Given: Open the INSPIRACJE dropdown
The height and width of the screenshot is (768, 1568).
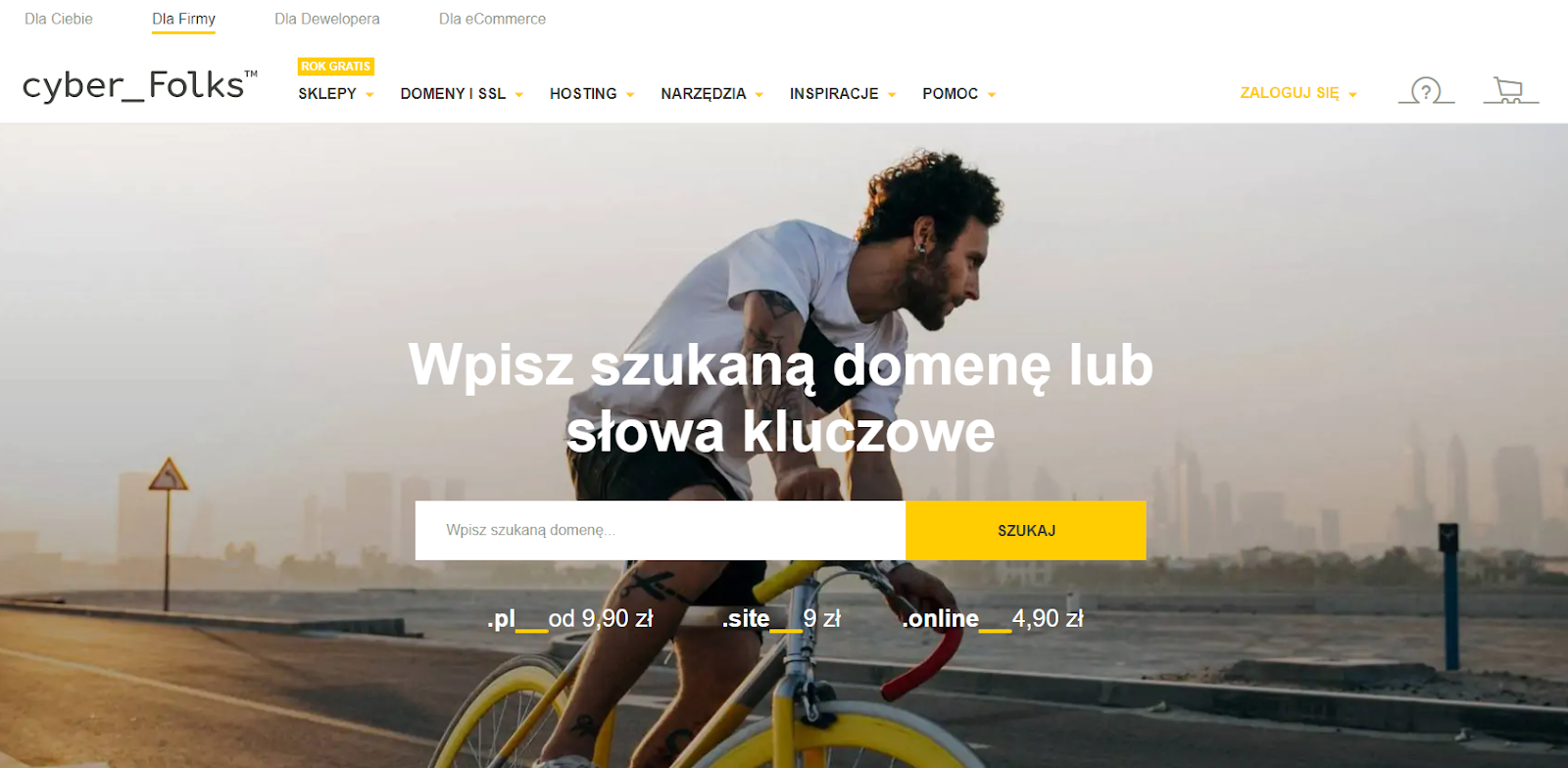Looking at the screenshot, I should [843, 94].
